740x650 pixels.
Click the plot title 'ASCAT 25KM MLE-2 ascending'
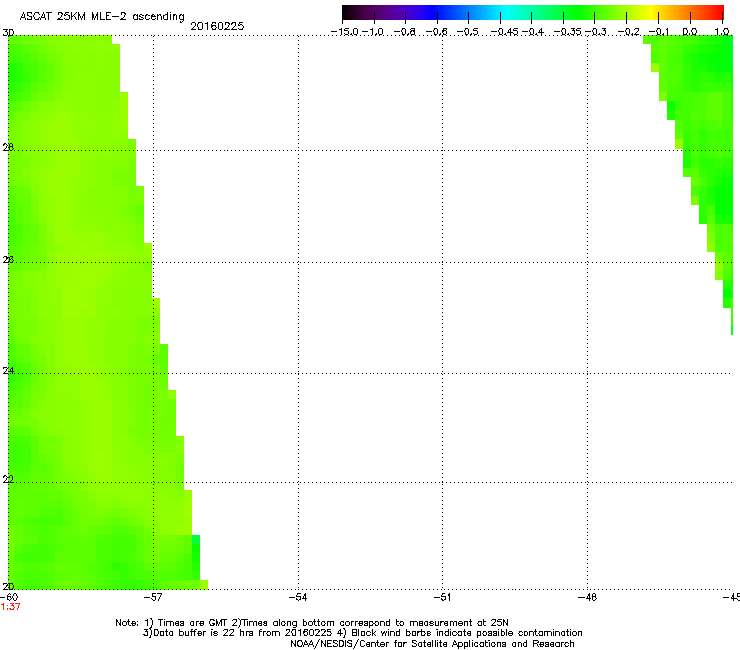[102, 16]
